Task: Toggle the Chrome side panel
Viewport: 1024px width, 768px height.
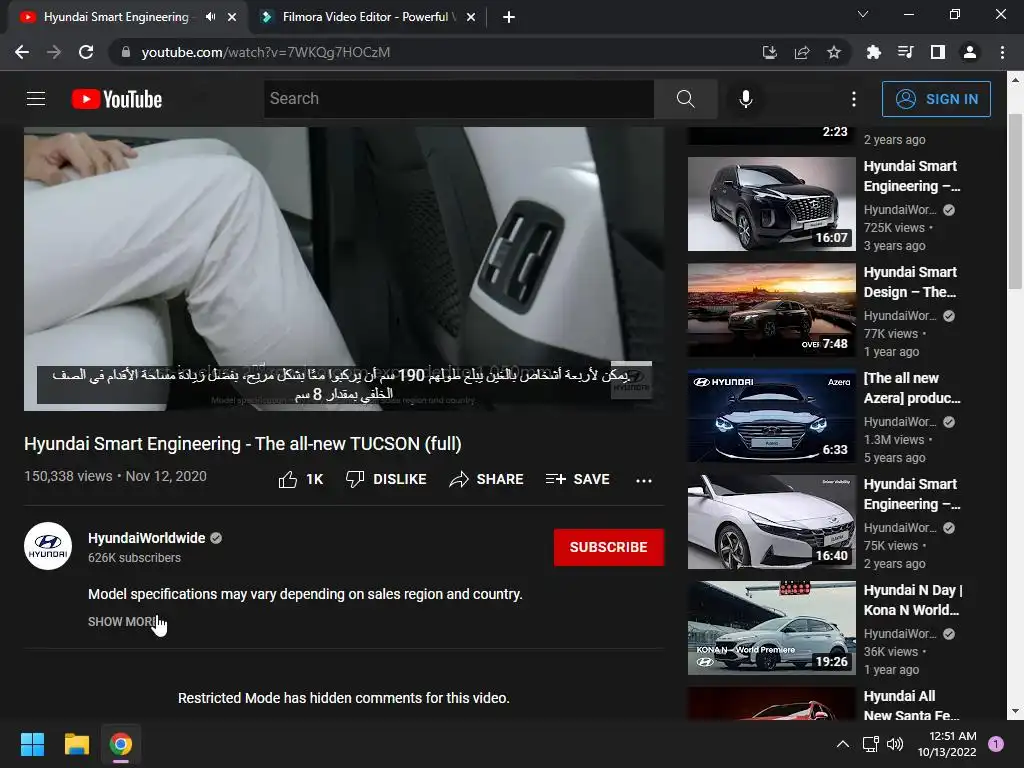Action: click(937, 52)
